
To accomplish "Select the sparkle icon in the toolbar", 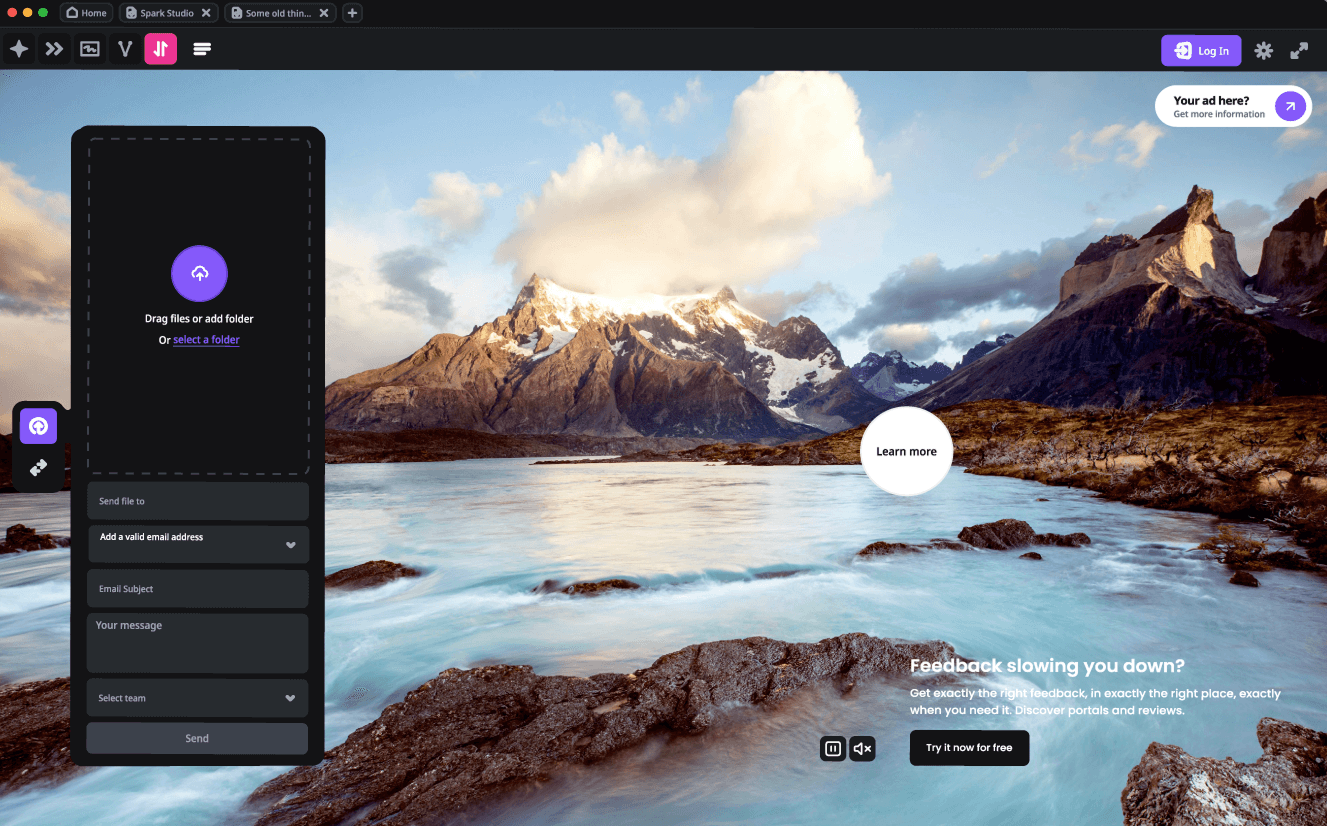I will (x=18, y=49).
